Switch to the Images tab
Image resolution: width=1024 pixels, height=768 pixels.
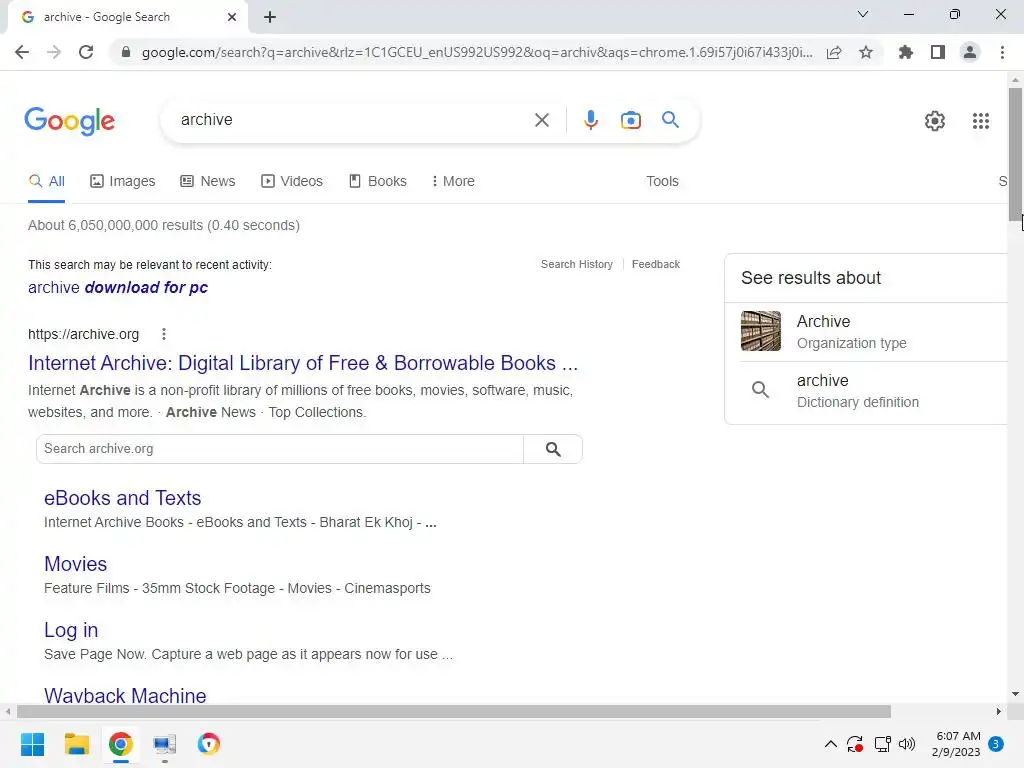coord(123,181)
